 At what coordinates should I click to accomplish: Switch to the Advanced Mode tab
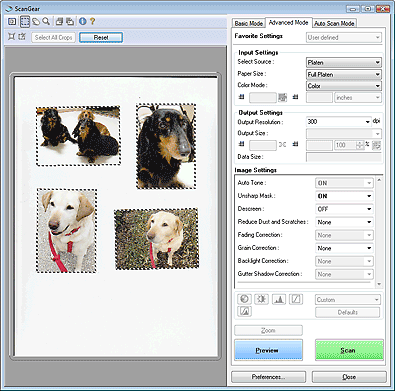288,22
